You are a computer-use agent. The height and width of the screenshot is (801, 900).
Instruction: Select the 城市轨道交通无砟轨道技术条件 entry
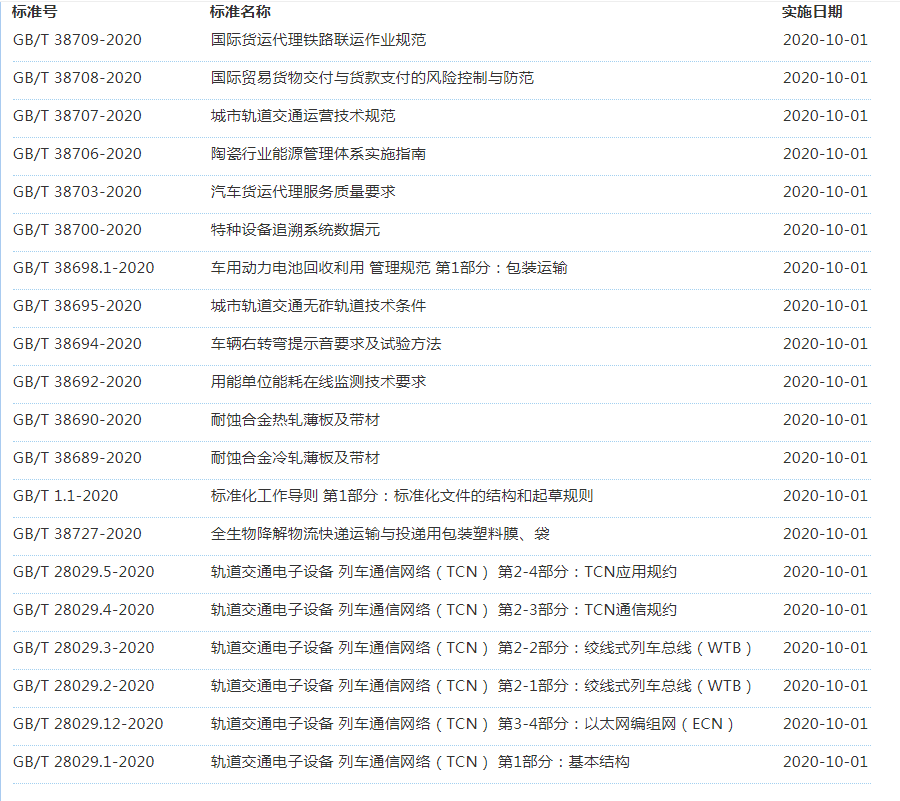(318, 306)
